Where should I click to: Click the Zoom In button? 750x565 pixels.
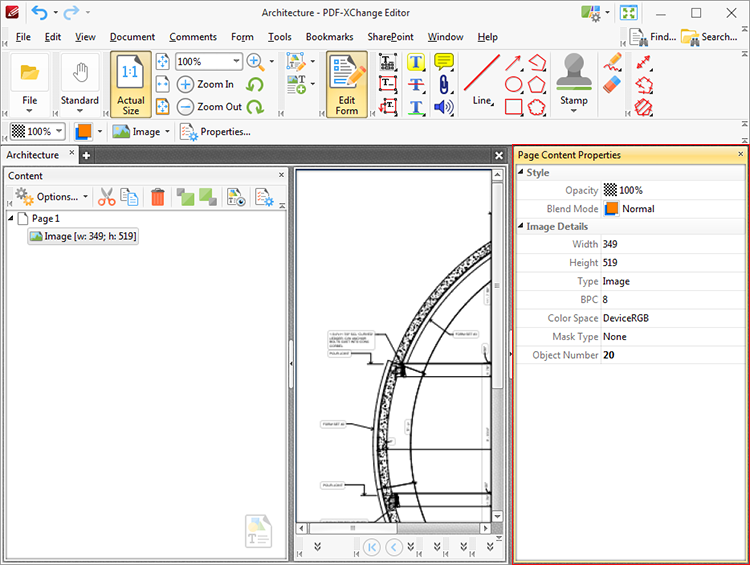coord(206,84)
